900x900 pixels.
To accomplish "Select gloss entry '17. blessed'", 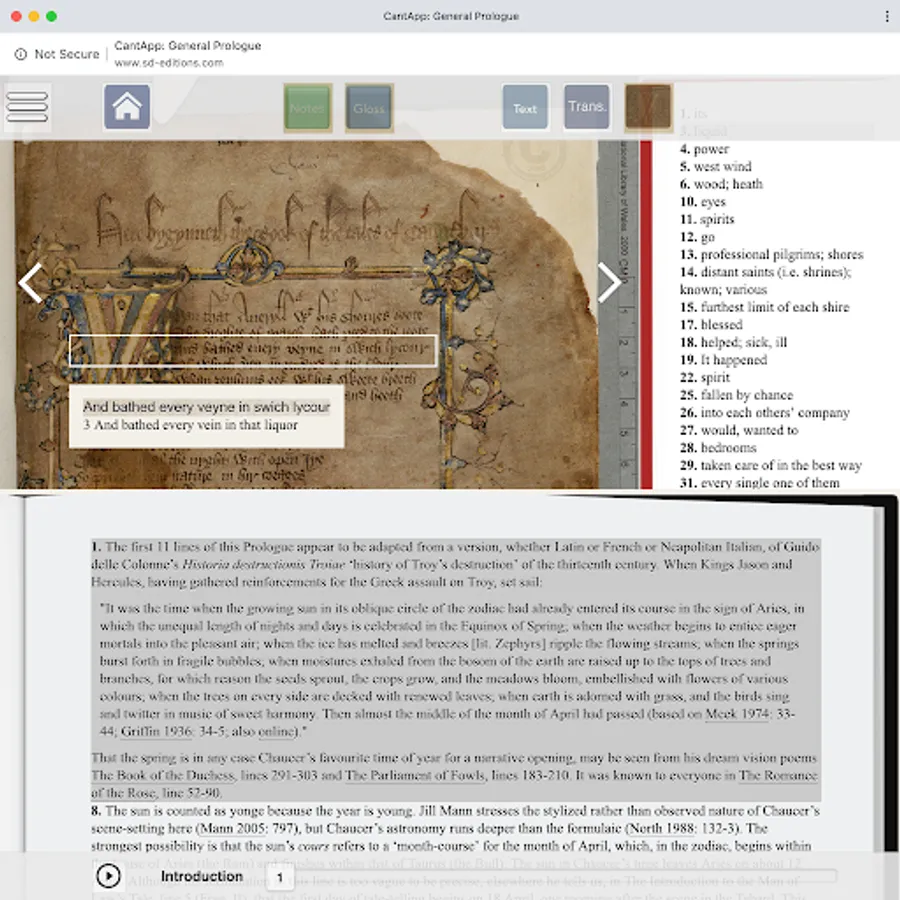I will tap(711, 325).
